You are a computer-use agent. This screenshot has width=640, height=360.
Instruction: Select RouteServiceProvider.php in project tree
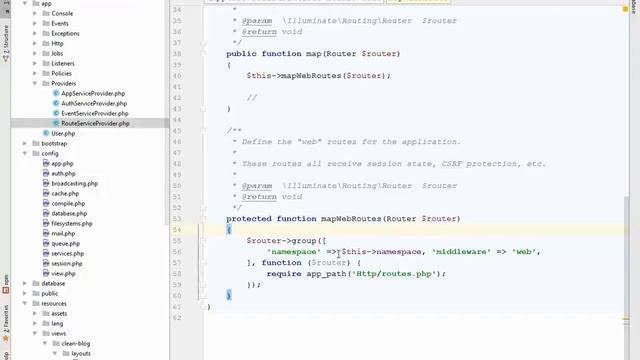click(95, 123)
